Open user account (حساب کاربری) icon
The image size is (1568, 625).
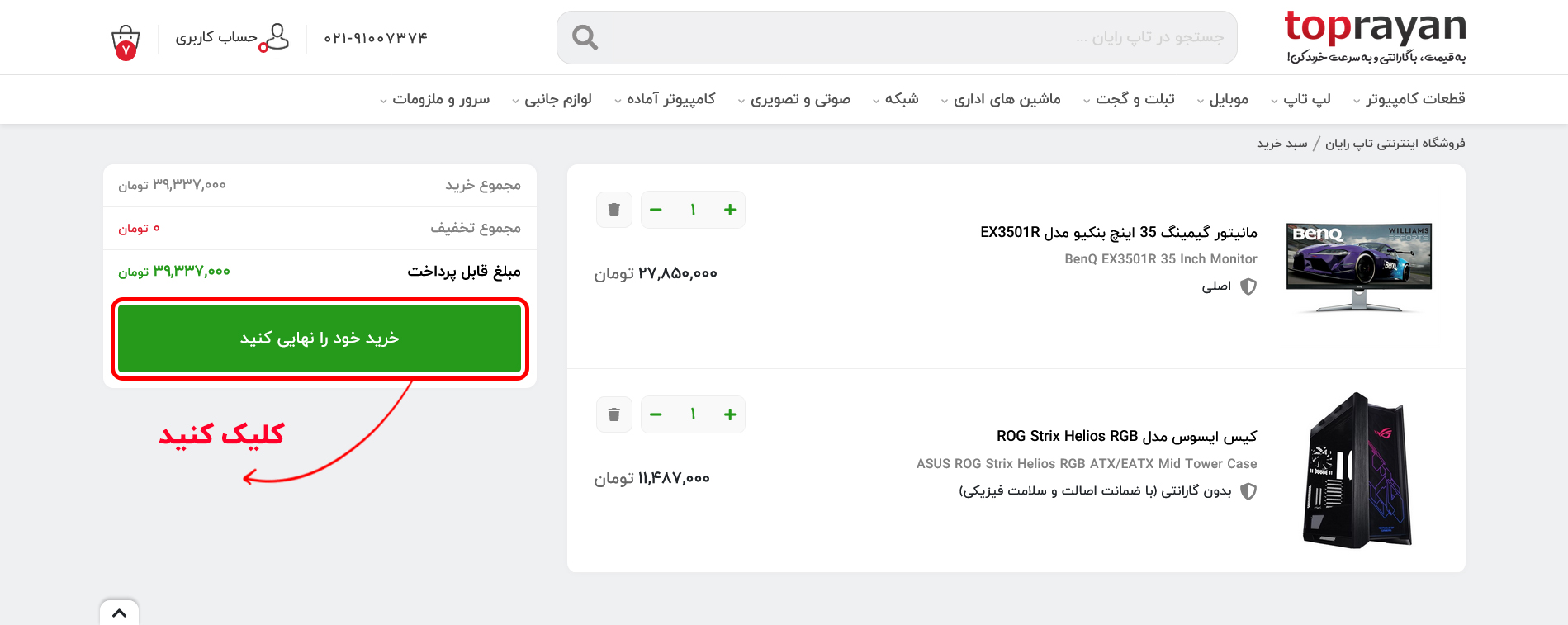274,37
